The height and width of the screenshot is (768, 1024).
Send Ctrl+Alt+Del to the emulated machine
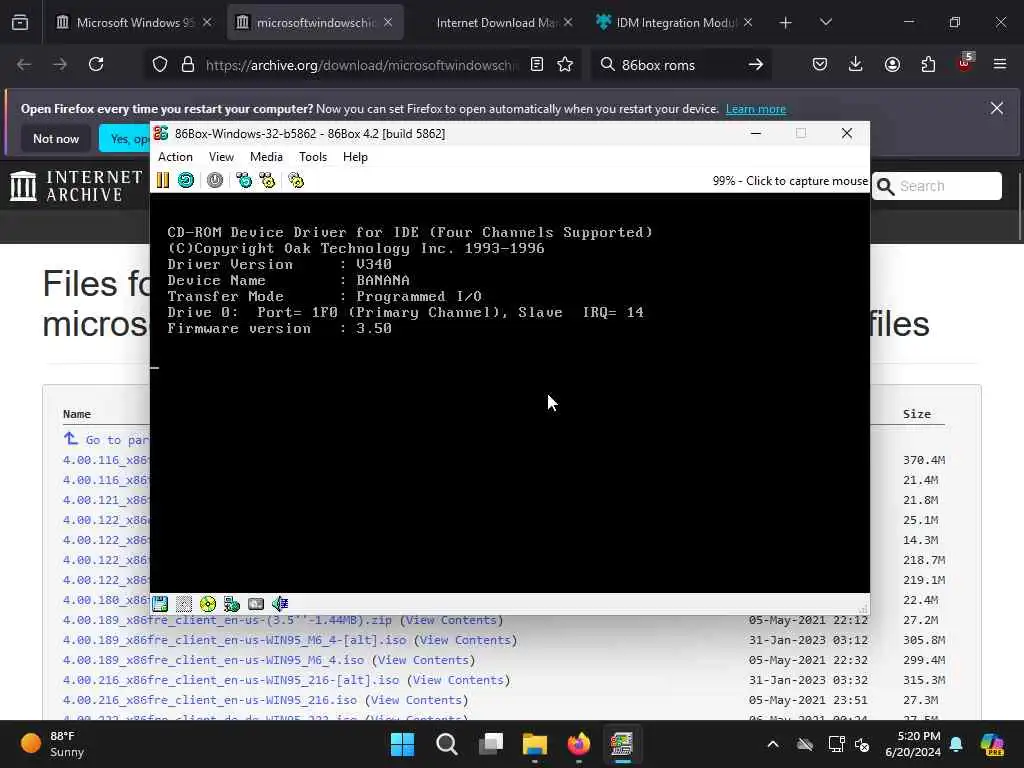(244, 180)
